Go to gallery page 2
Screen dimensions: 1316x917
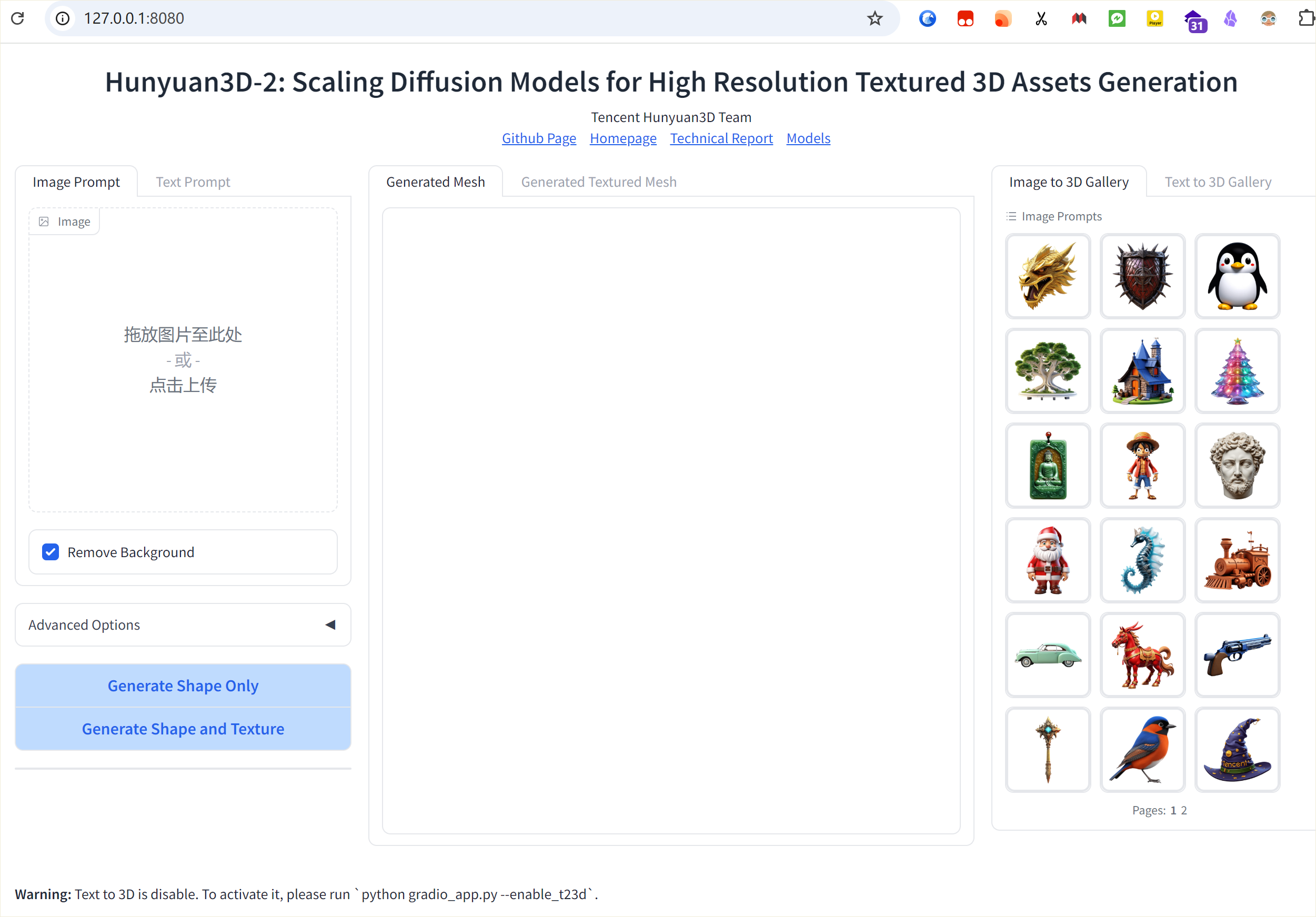[1183, 810]
